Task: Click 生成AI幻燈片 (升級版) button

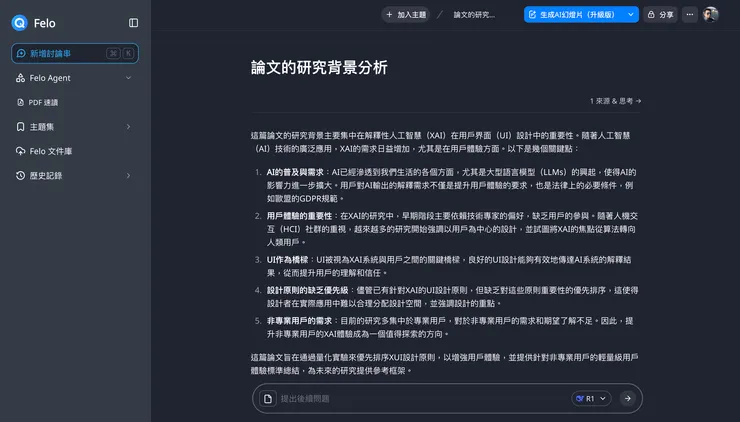Action: tap(572, 15)
